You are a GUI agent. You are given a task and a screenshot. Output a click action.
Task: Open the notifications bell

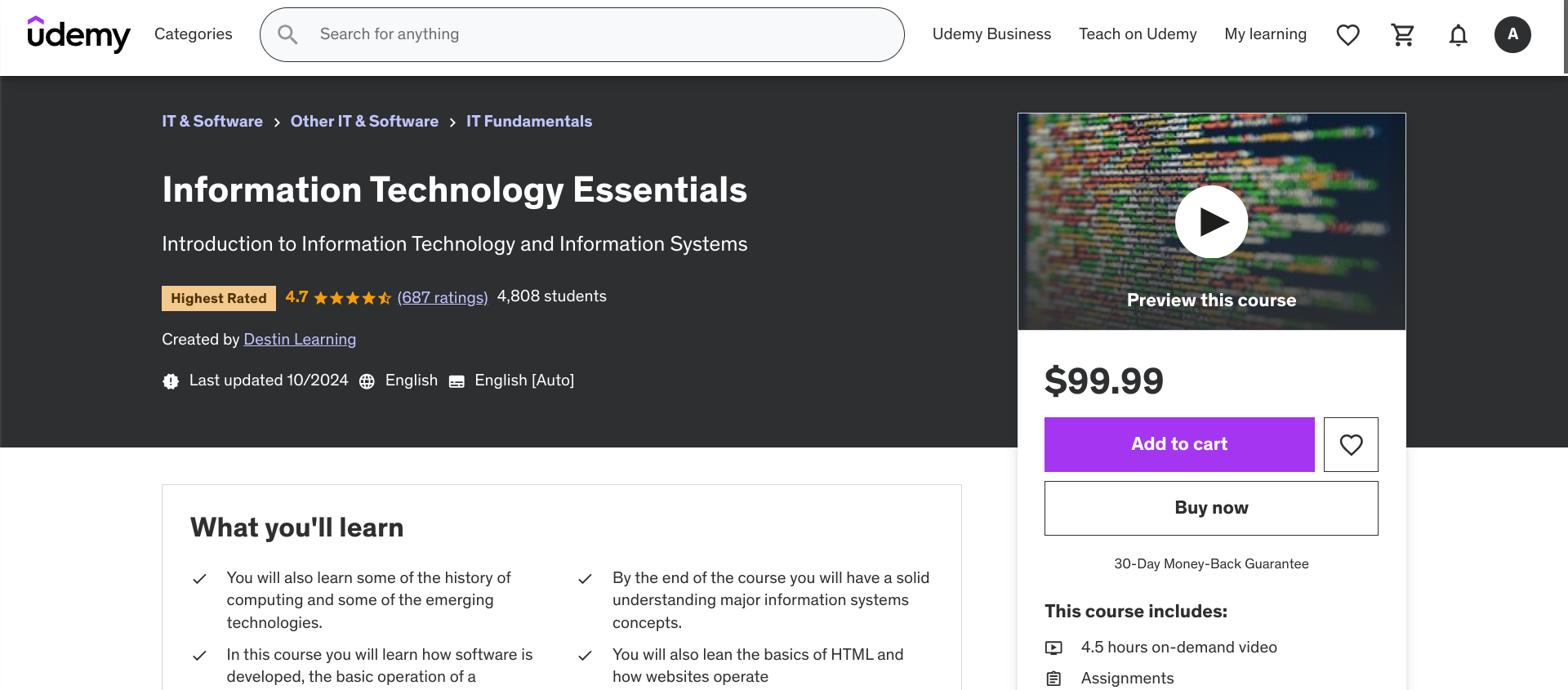tap(1458, 34)
